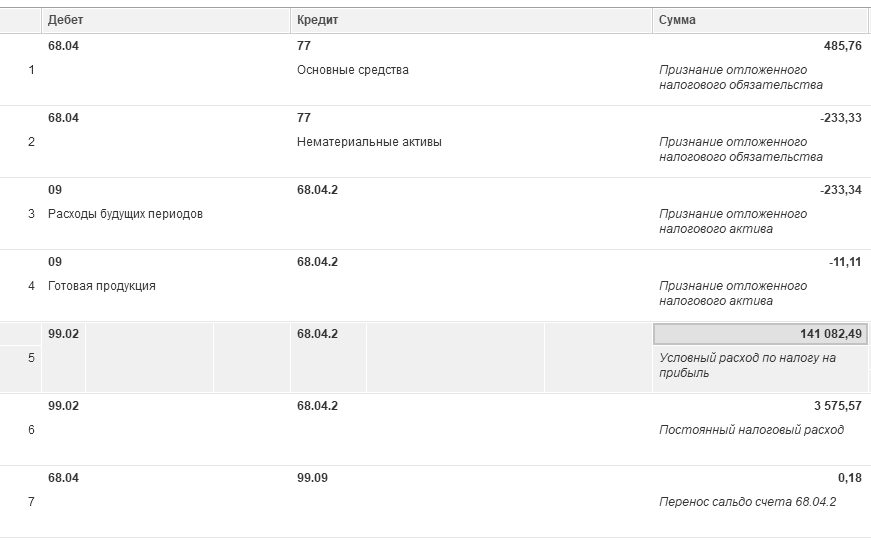The height and width of the screenshot is (541, 871).
Task: Select the debit account 68.04 in row 1
Action: 63,46
